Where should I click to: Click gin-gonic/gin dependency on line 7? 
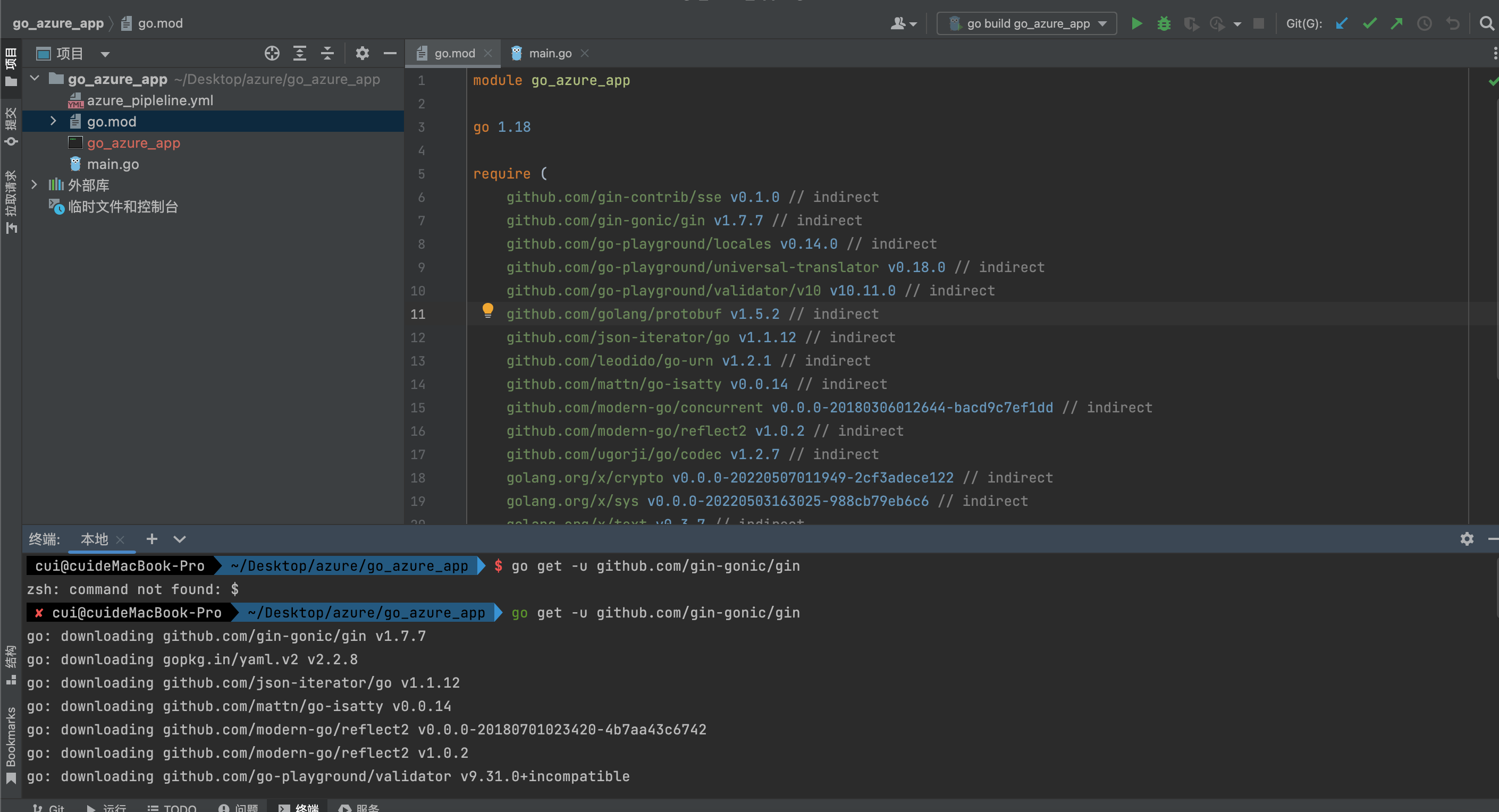coord(605,221)
